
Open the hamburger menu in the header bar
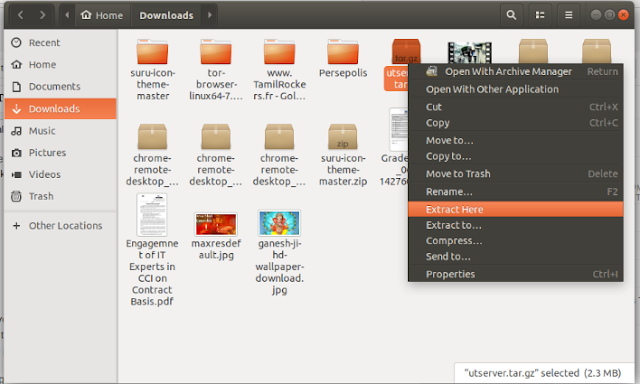pyautogui.click(x=568, y=15)
